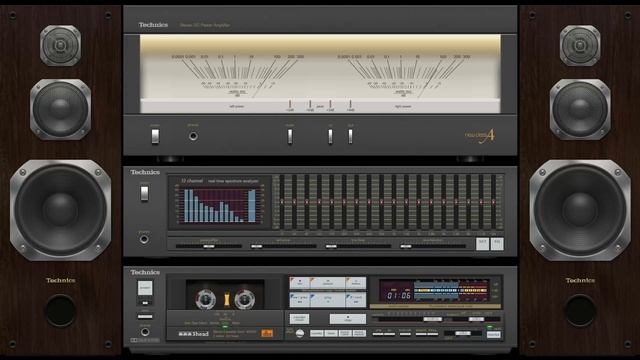This screenshot has width=640, height=360.
Task: Click the bottom-row slider on the deck
Action: 463,333
